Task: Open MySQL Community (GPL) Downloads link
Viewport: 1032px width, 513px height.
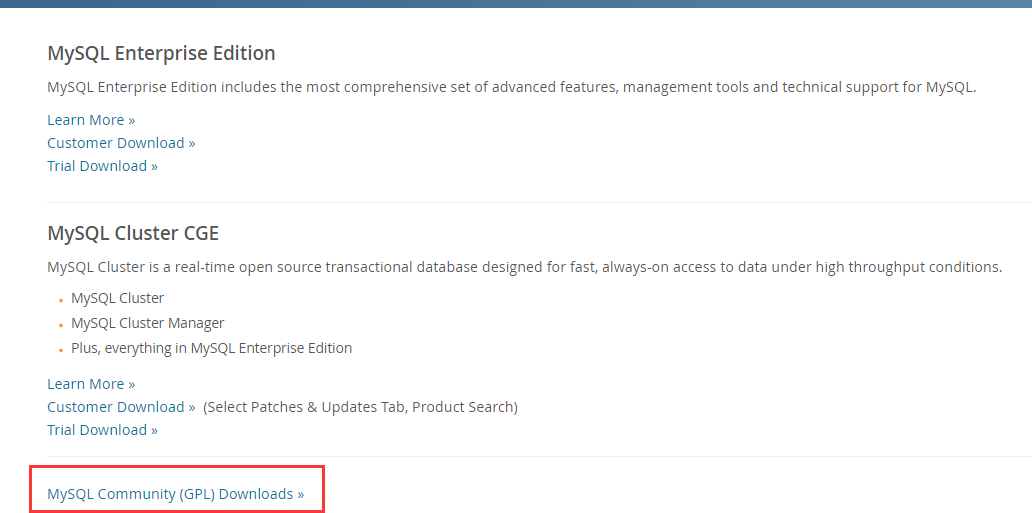Action: [x=175, y=494]
